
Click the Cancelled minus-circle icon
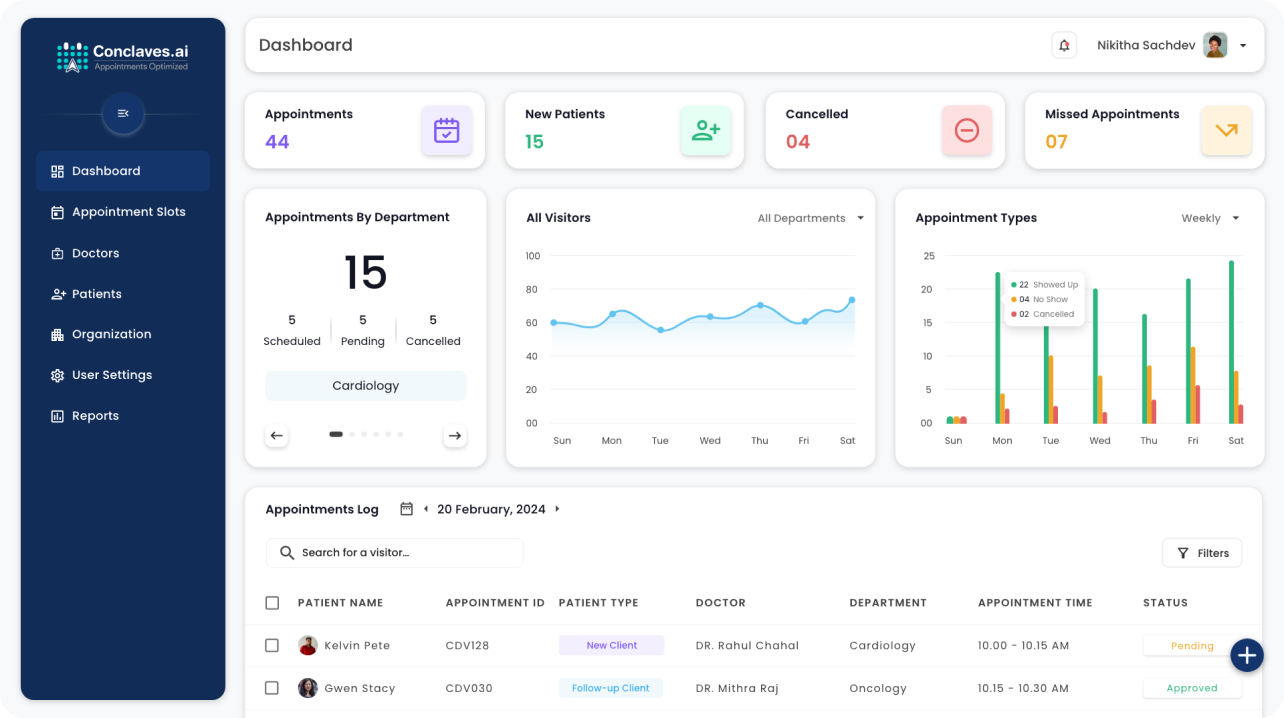(x=966, y=131)
